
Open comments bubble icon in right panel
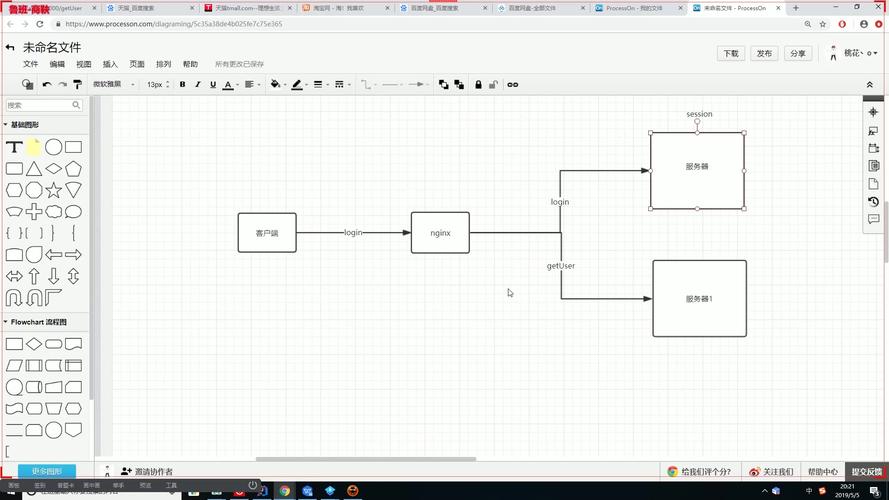[873, 219]
